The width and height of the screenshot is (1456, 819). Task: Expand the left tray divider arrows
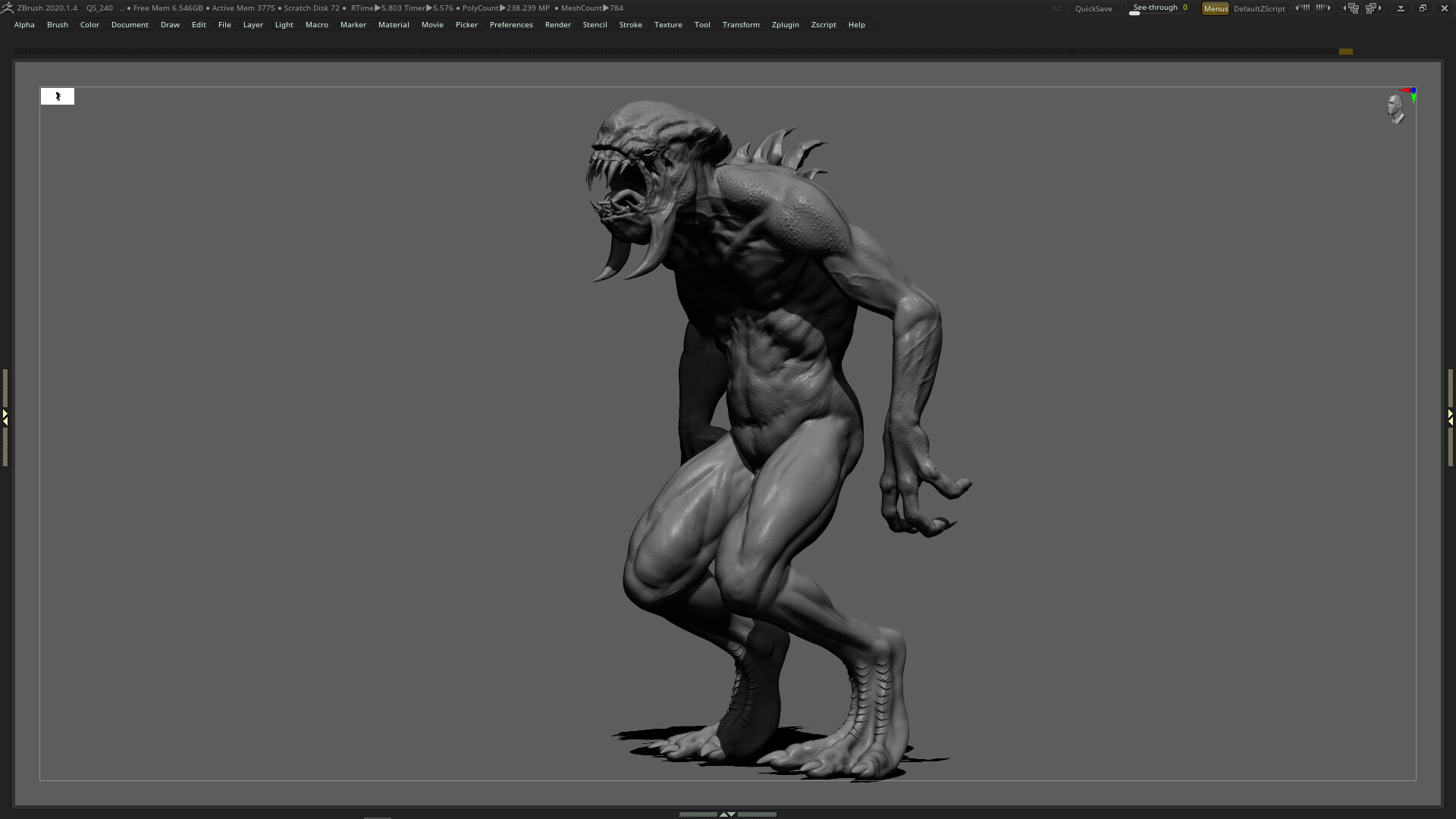[x=5, y=417]
